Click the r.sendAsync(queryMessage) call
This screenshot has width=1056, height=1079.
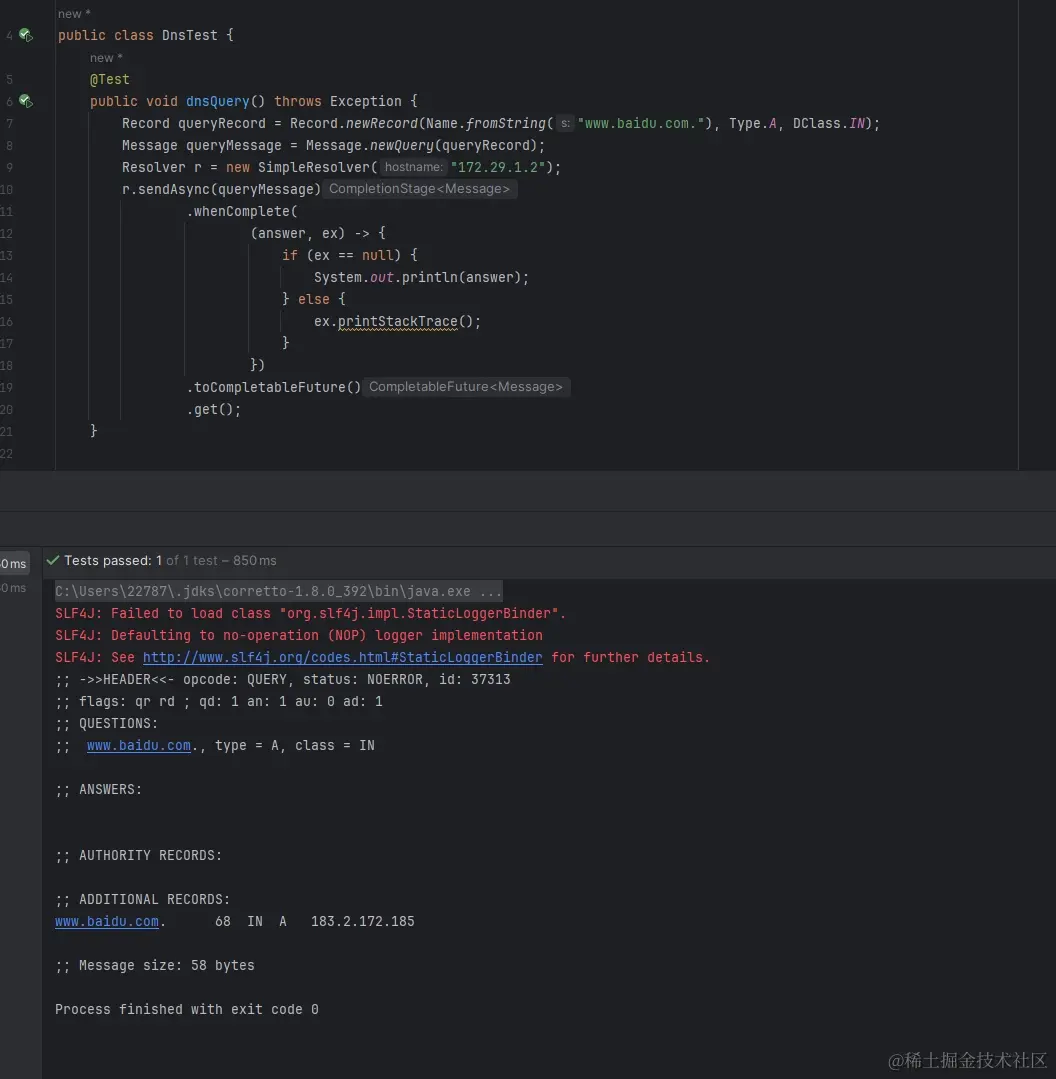coord(222,189)
